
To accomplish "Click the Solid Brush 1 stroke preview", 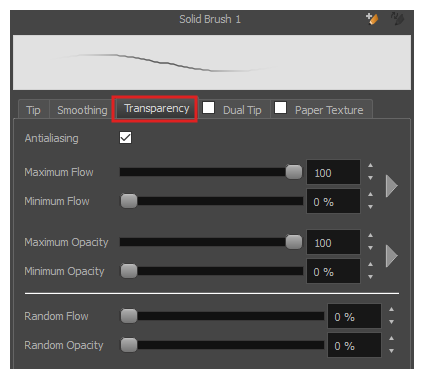I will point(212,63).
